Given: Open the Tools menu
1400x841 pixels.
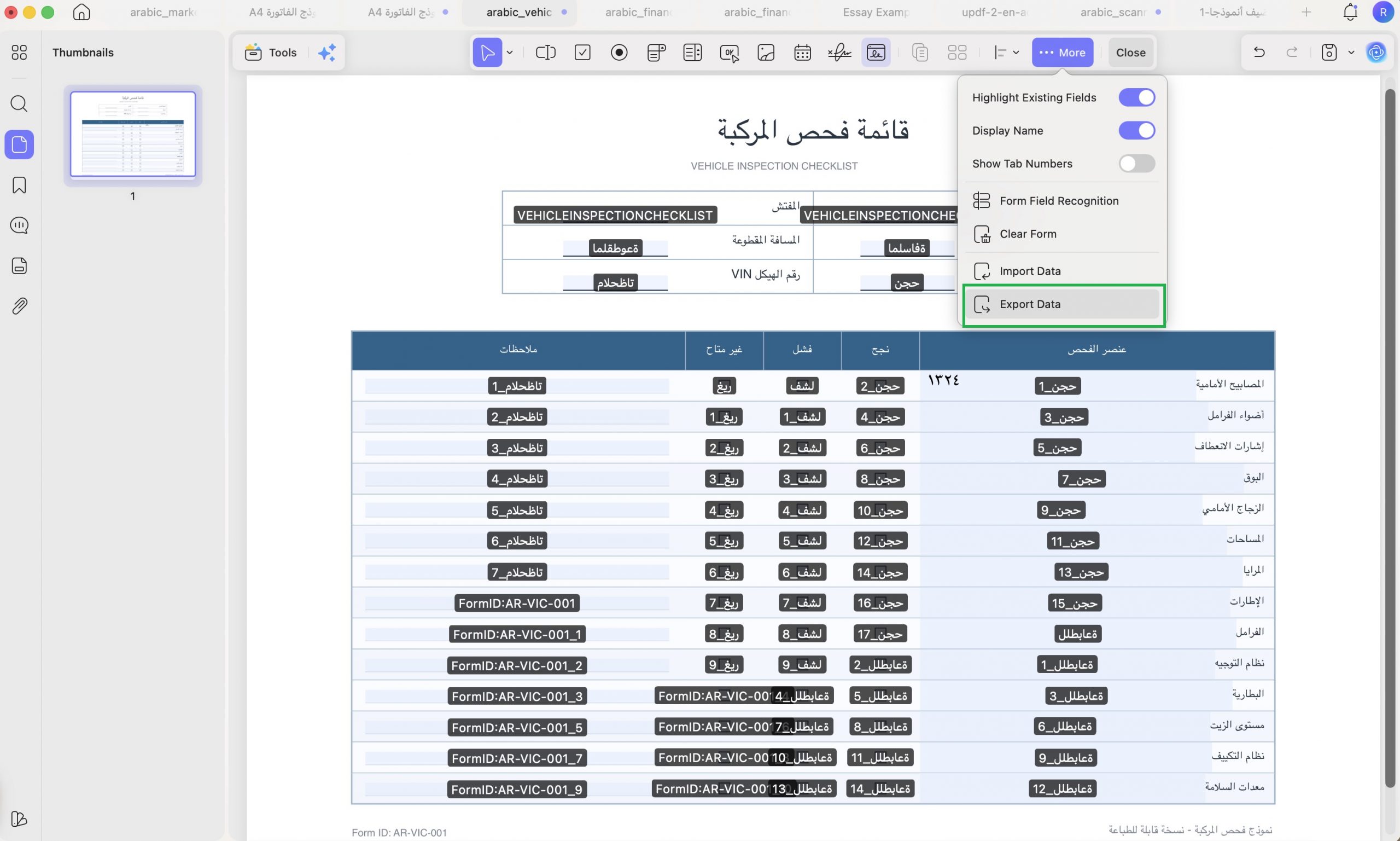Looking at the screenshot, I should click(271, 53).
